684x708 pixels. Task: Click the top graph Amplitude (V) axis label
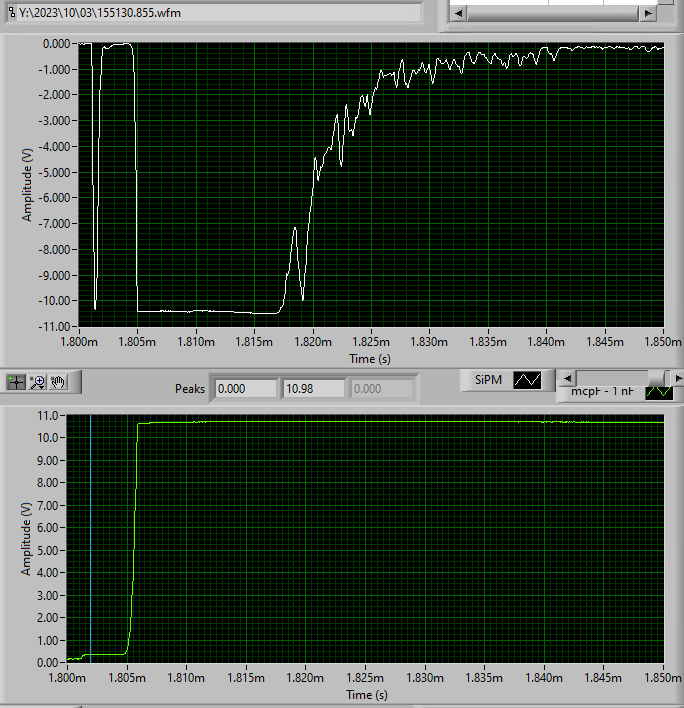[27, 185]
